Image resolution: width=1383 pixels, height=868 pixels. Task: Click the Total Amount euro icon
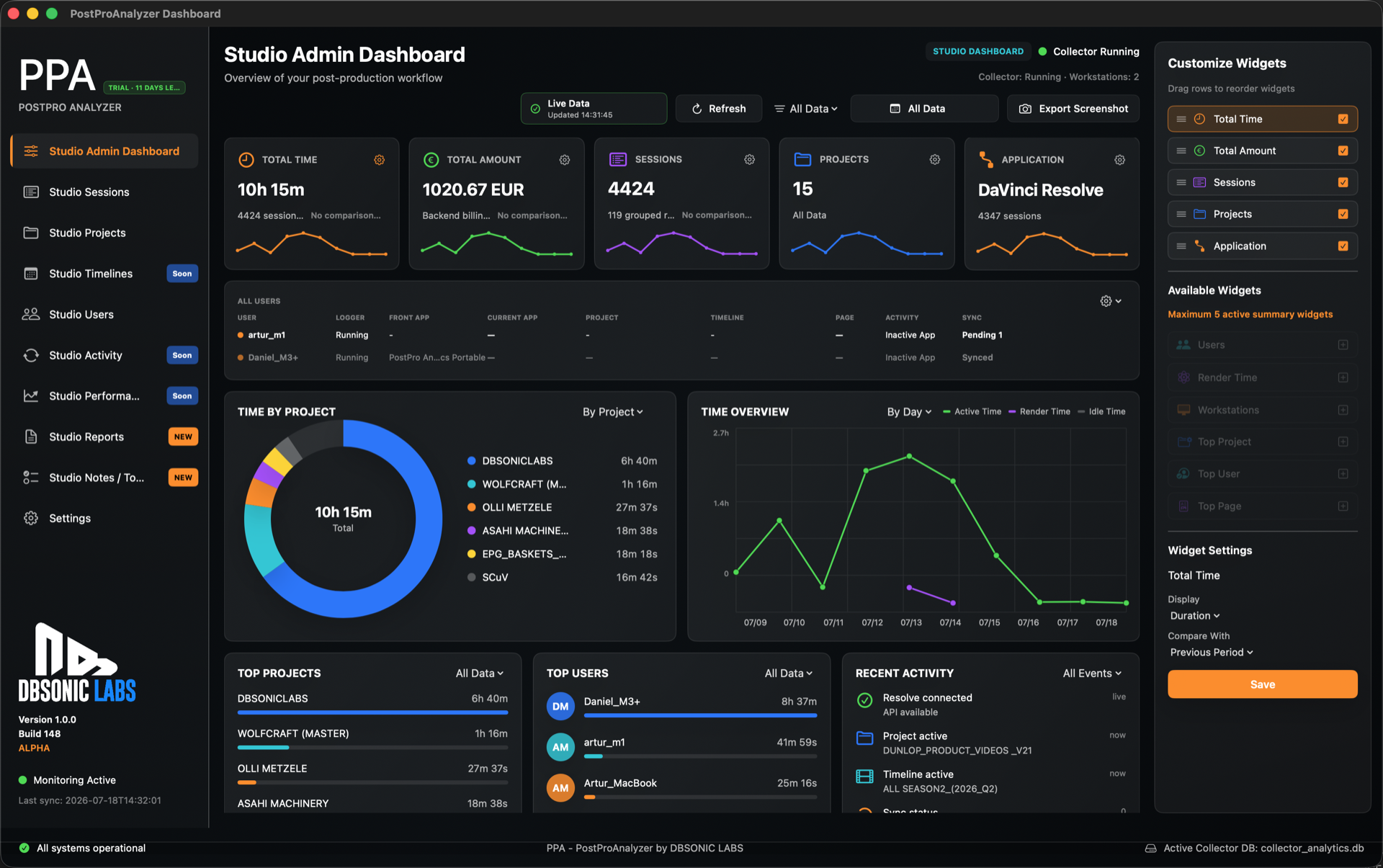click(431, 160)
